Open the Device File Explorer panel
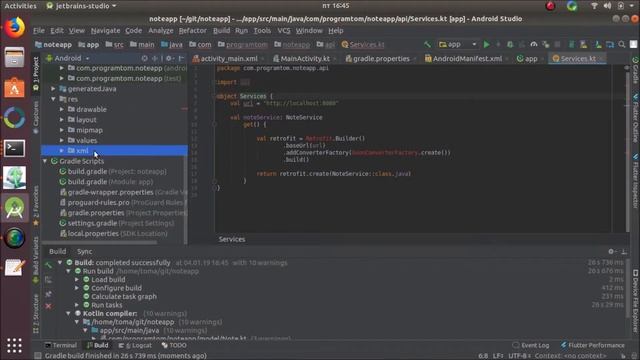The image size is (640, 360). click(636, 301)
